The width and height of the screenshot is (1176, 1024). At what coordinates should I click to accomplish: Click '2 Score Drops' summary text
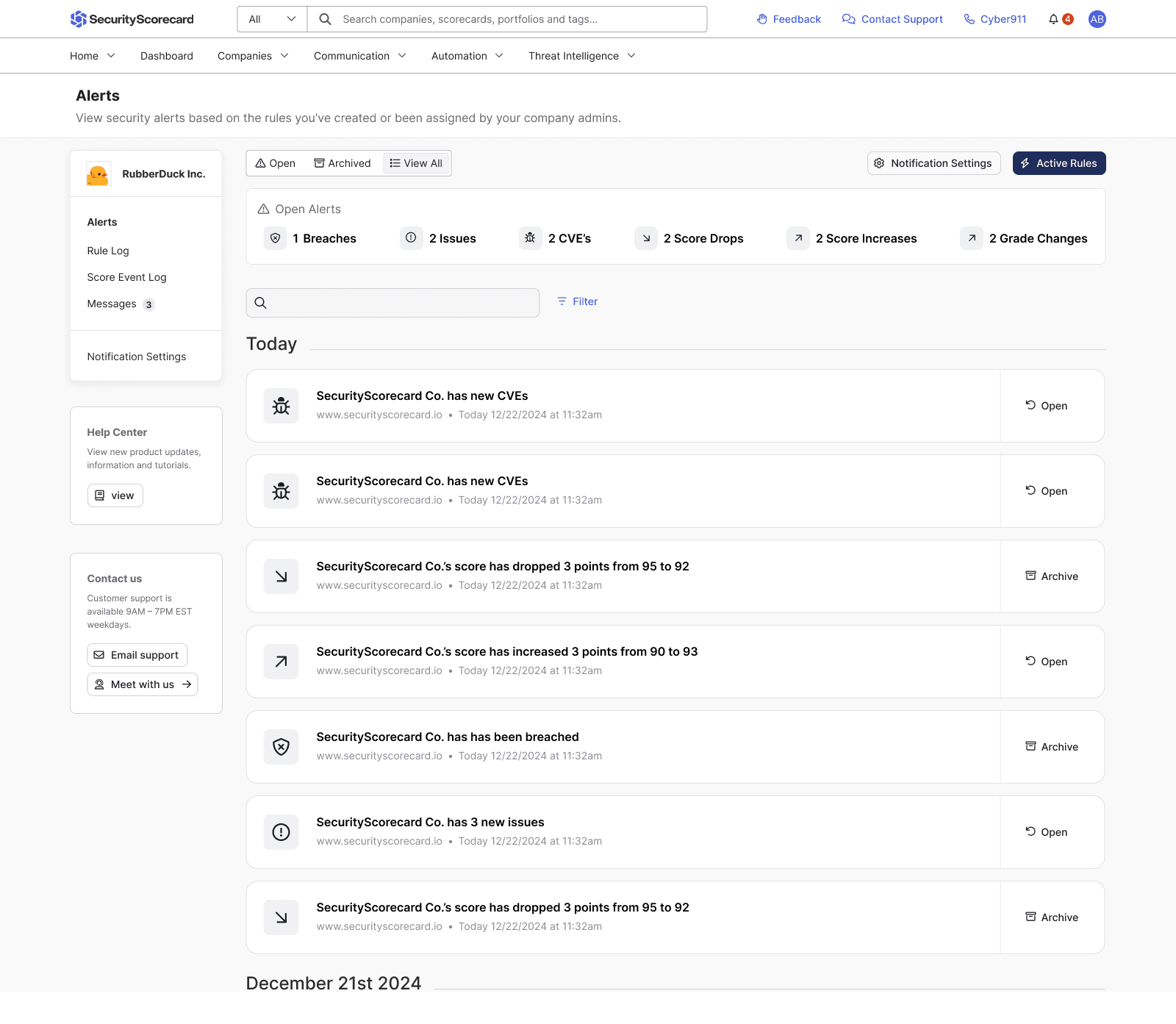pos(703,238)
